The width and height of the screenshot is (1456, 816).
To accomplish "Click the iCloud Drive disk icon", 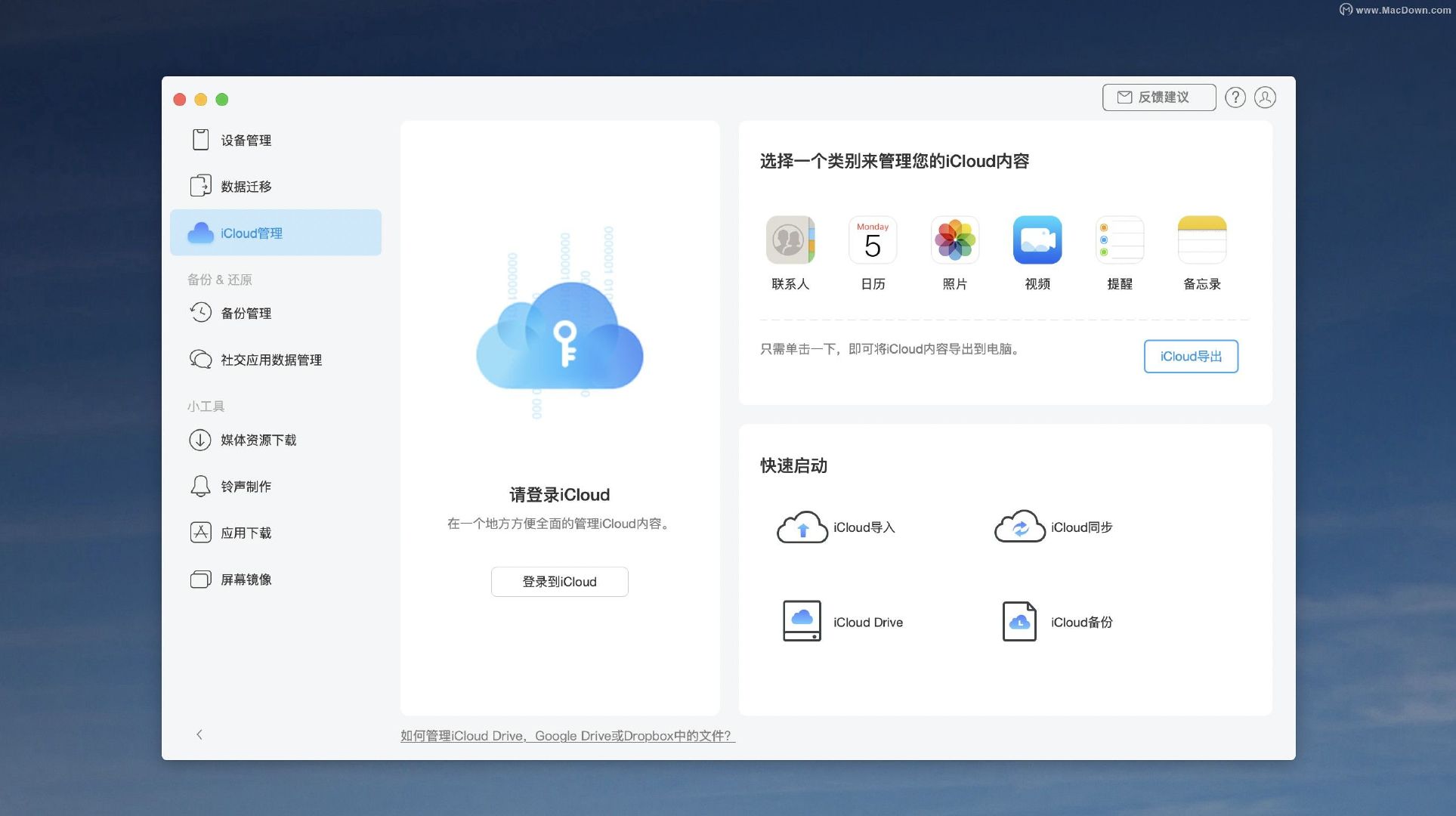I will (x=802, y=621).
